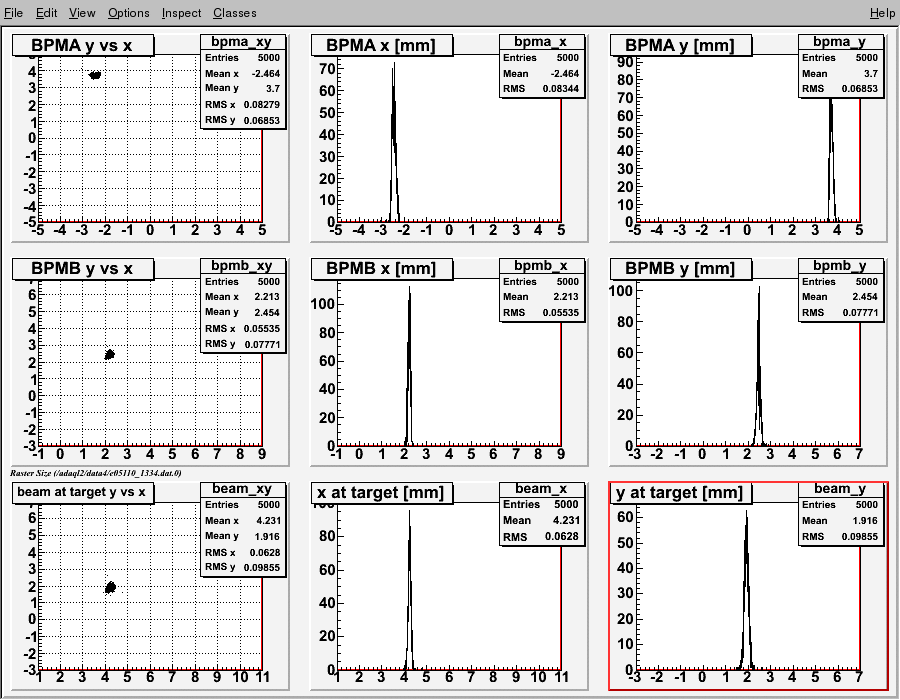900x700 pixels.
Task: Click 'Mean y 2.454' in bpmb_xy stats
Action: pos(242,313)
